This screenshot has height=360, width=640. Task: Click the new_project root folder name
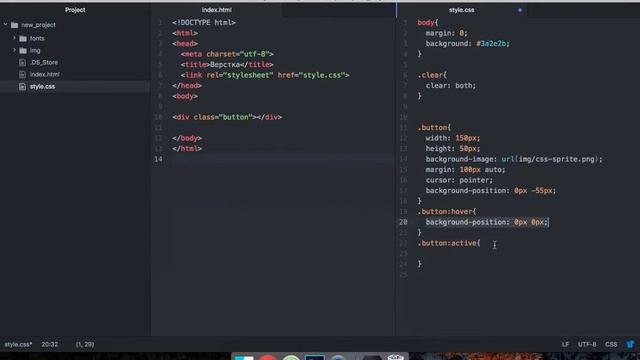coord(38,25)
